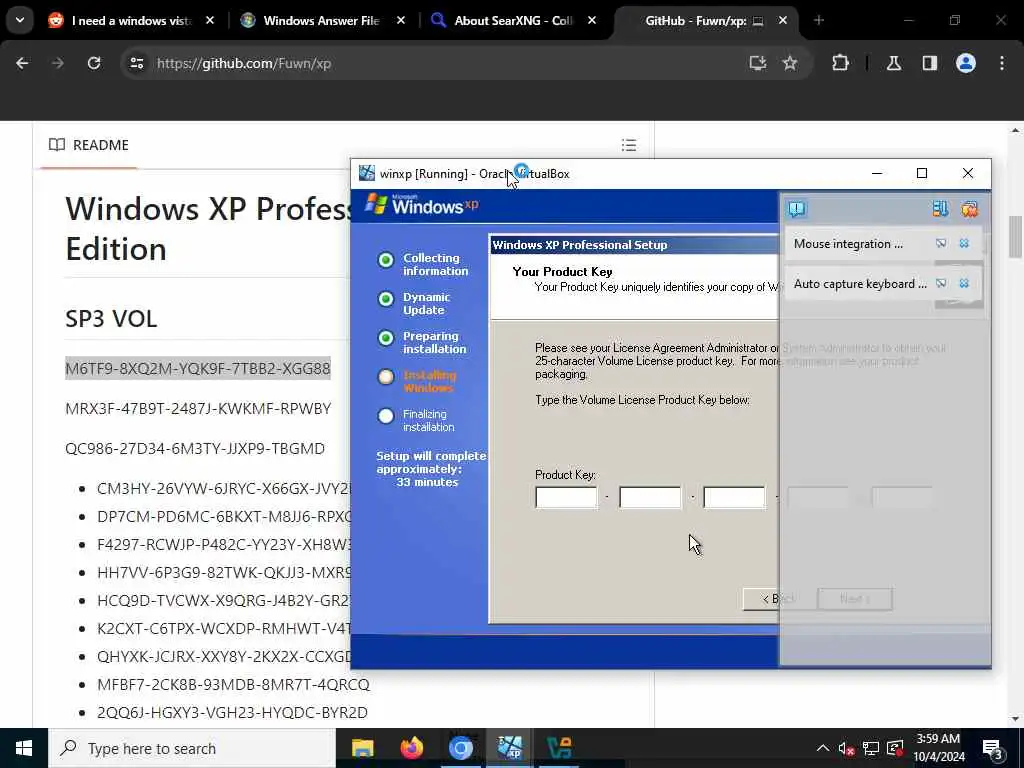Click the page scrollbar down arrow
This screenshot has width=1024, height=768.
[1015, 719]
